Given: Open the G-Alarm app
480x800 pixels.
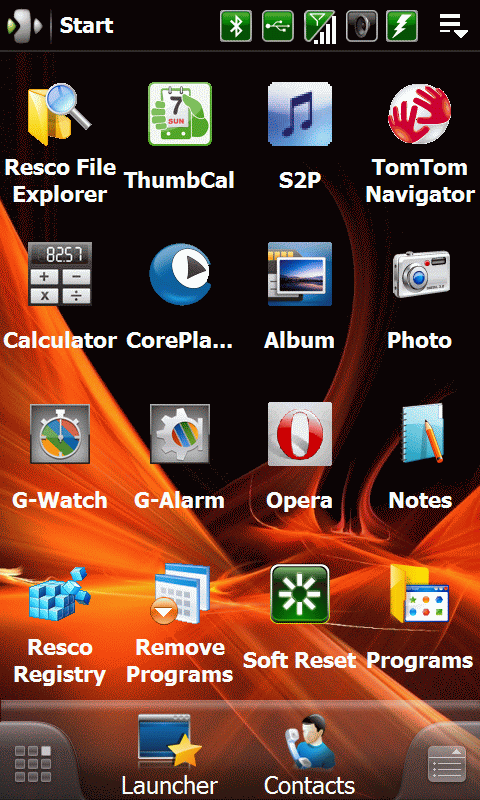Looking at the screenshot, I should click(x=180, y=434).
